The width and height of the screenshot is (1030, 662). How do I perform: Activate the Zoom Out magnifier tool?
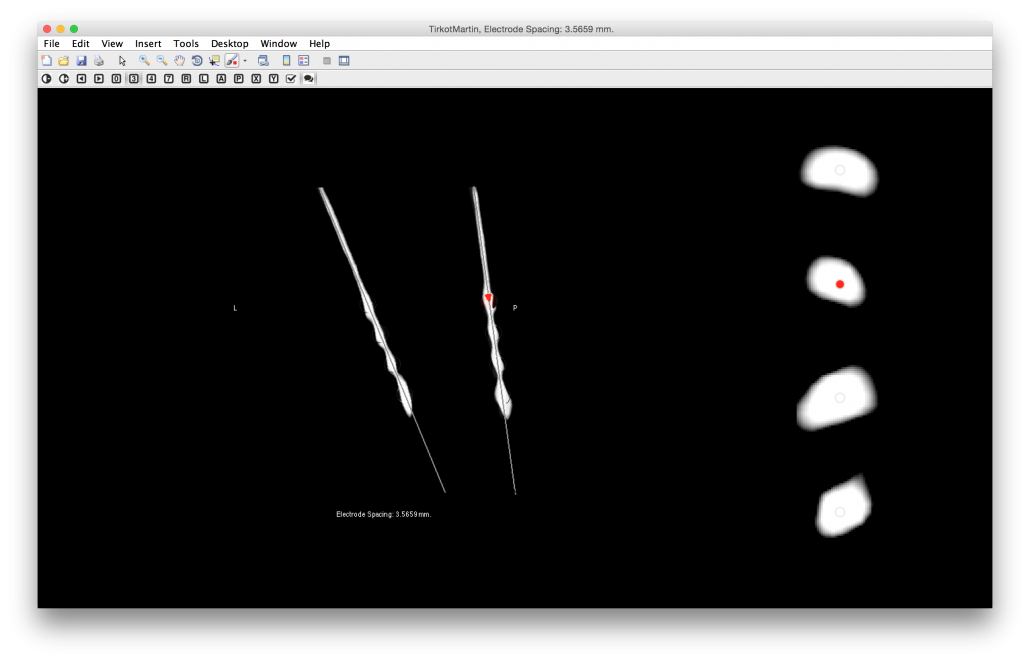(x=162, y=60)
